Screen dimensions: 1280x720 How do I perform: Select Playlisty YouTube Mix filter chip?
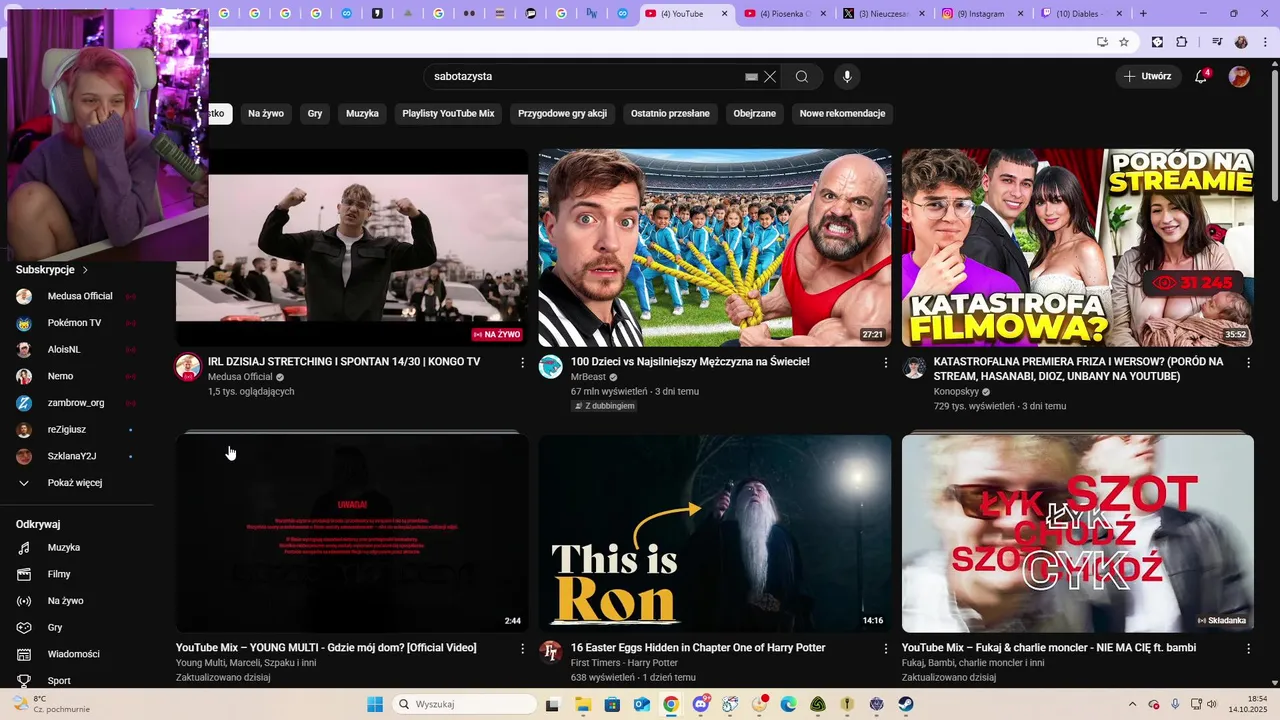[x=448, y=114]
